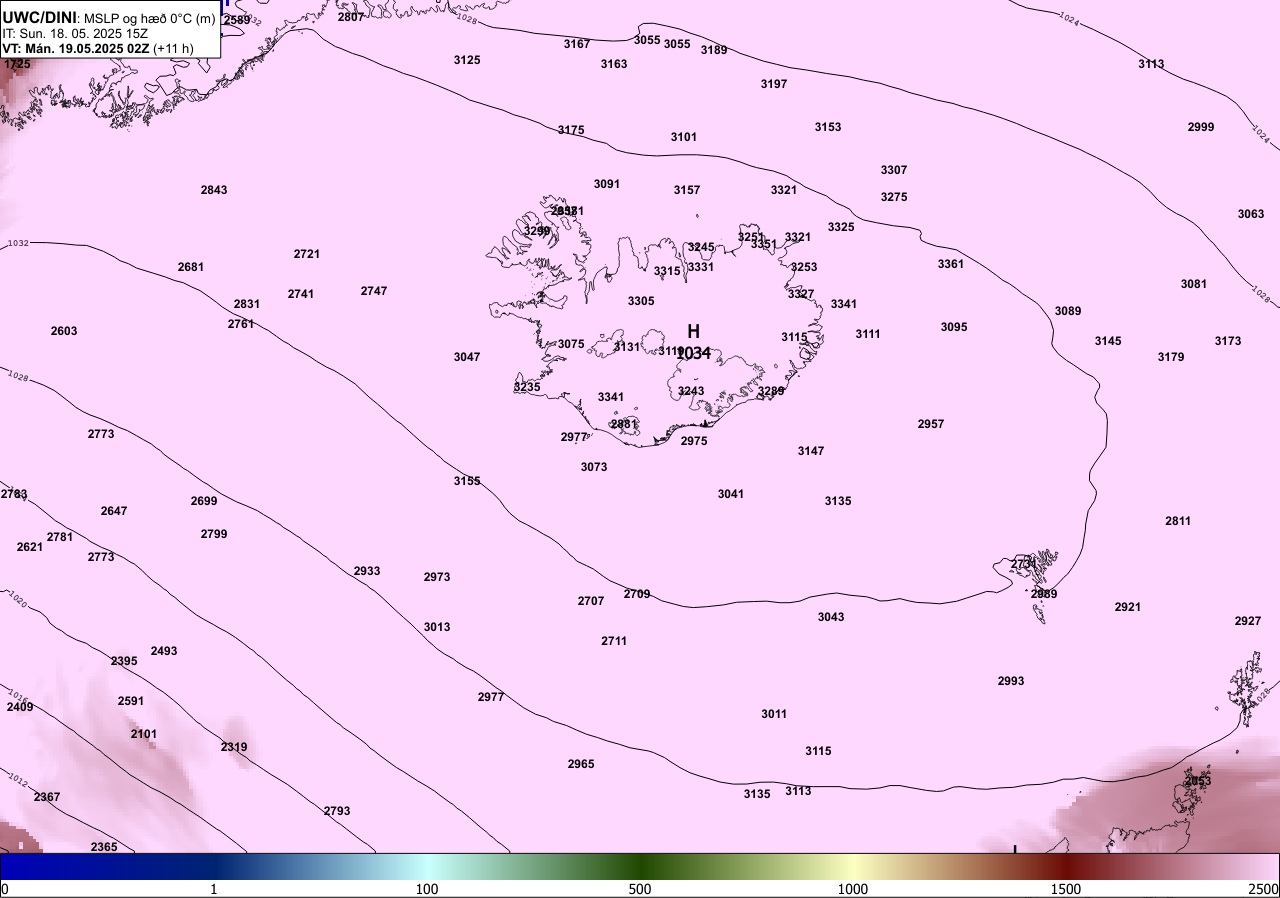Viewport: 1280px width, 898px height.
Task: Click the height value 3073 south of Iceland
Action: [x=594, y=467]
